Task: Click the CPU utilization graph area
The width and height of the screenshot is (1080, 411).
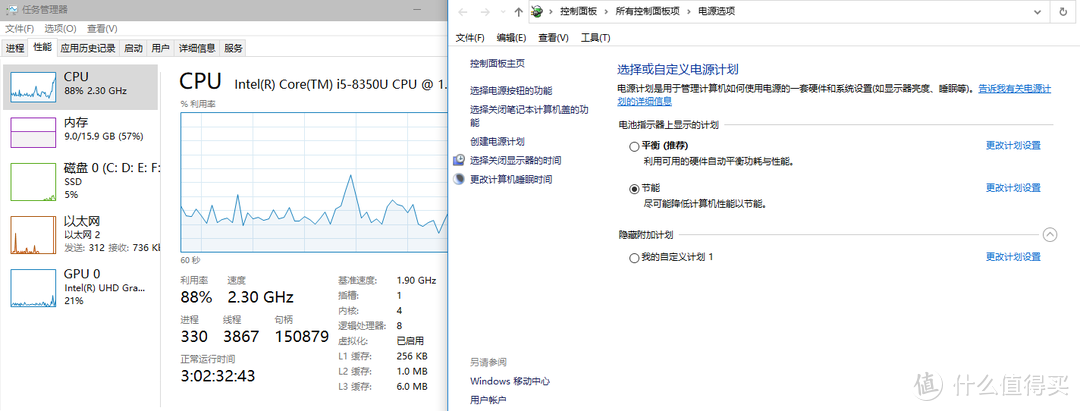Action: [x=312, y=180]
